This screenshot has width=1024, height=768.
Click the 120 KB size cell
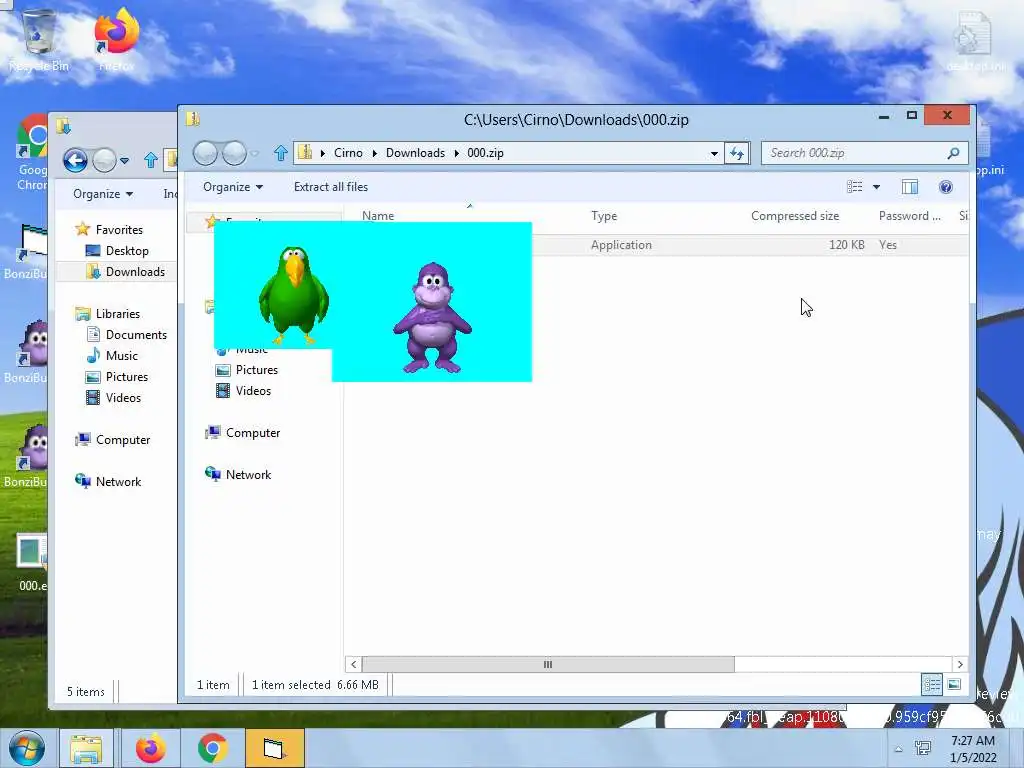click(x=846, y=245)
